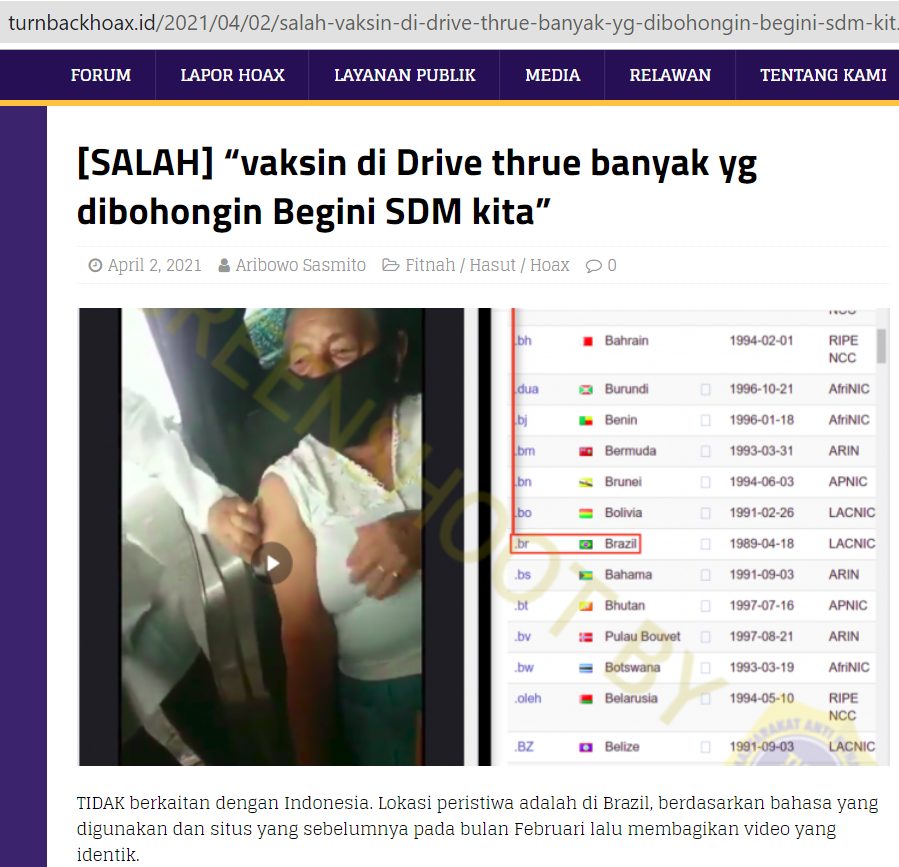899x867 pixels.
Task: Click the author person icon
Action: pyautogui.click(x=224, y=265)
